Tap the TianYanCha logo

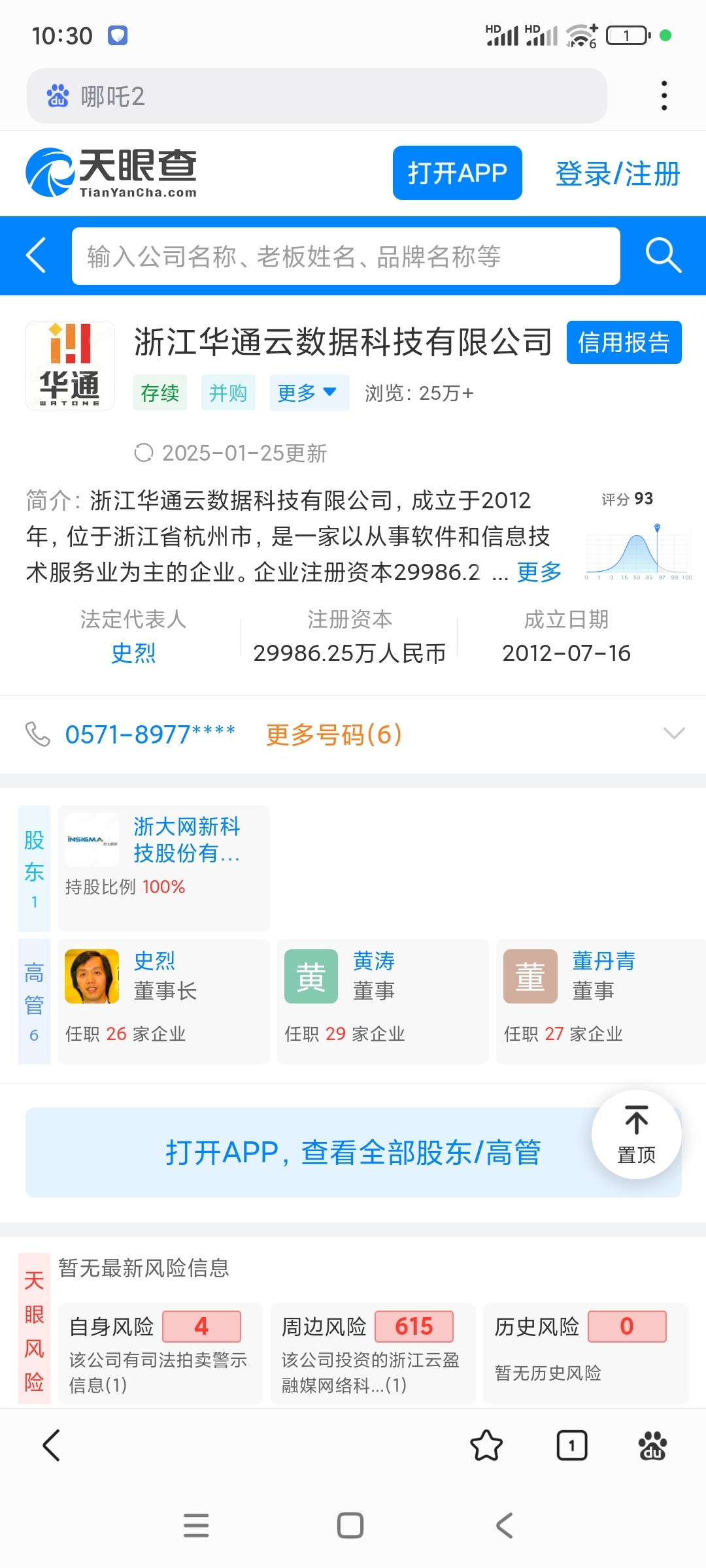(111, 172)
